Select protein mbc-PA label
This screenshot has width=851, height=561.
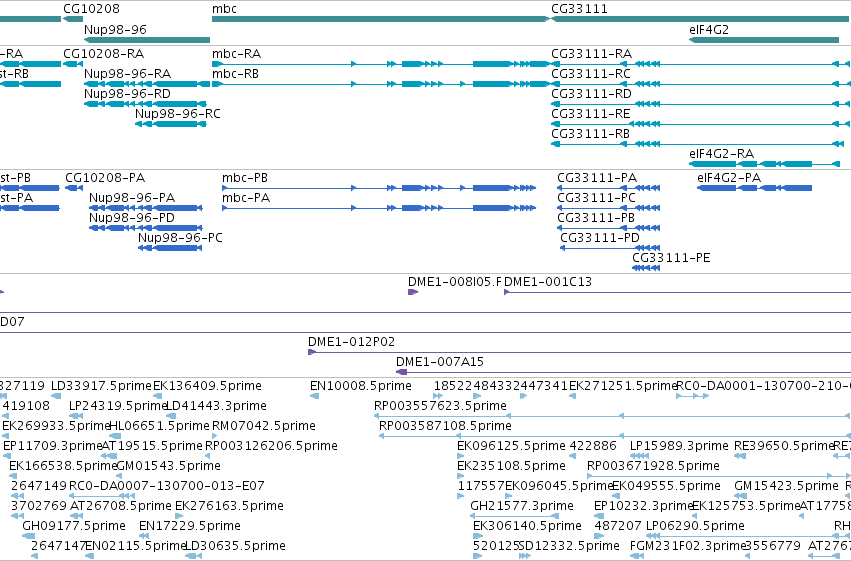pos(246,198)
